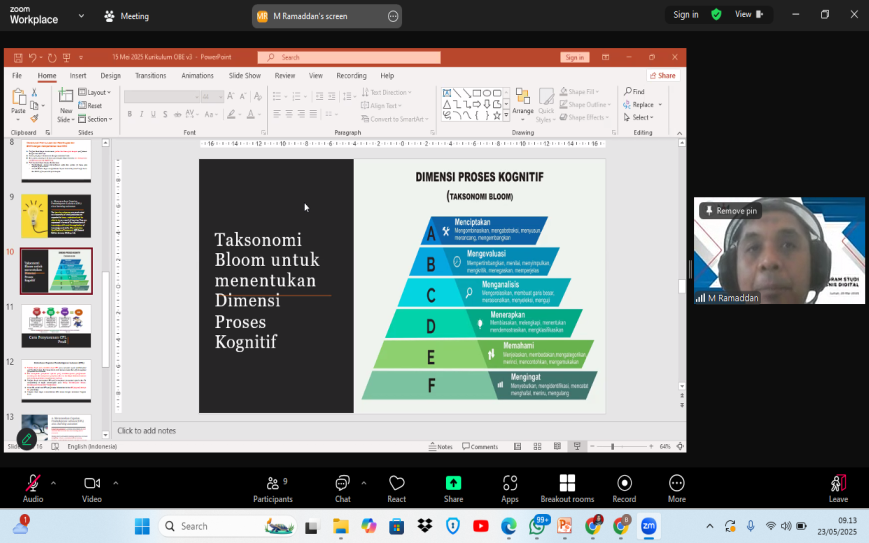Start camera using the Video icon

click(92, 484)
